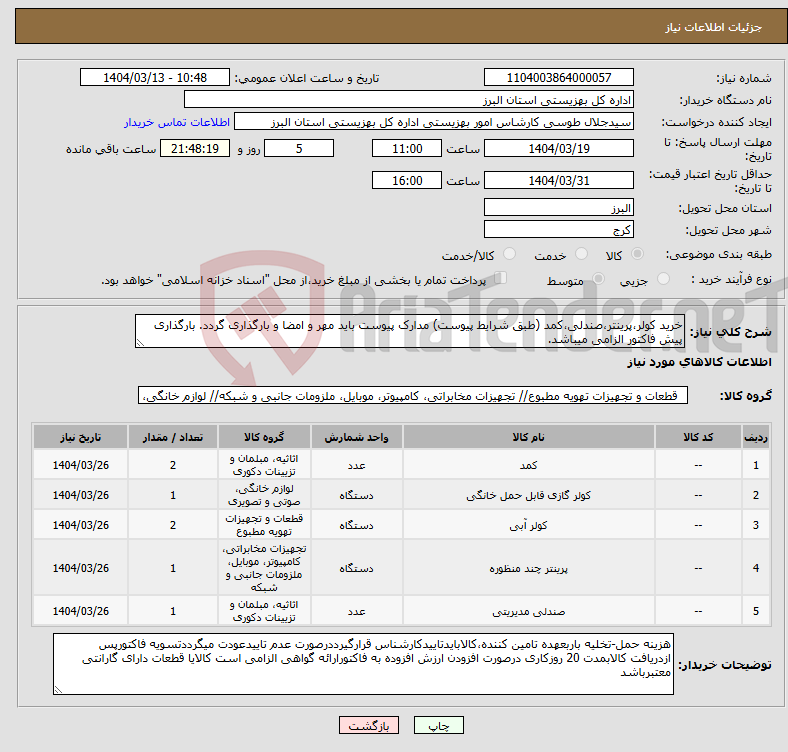Open اطلاعات تماس خریدار contact link
The height and width of the screenshot is (752, 788).
[177, 122]
